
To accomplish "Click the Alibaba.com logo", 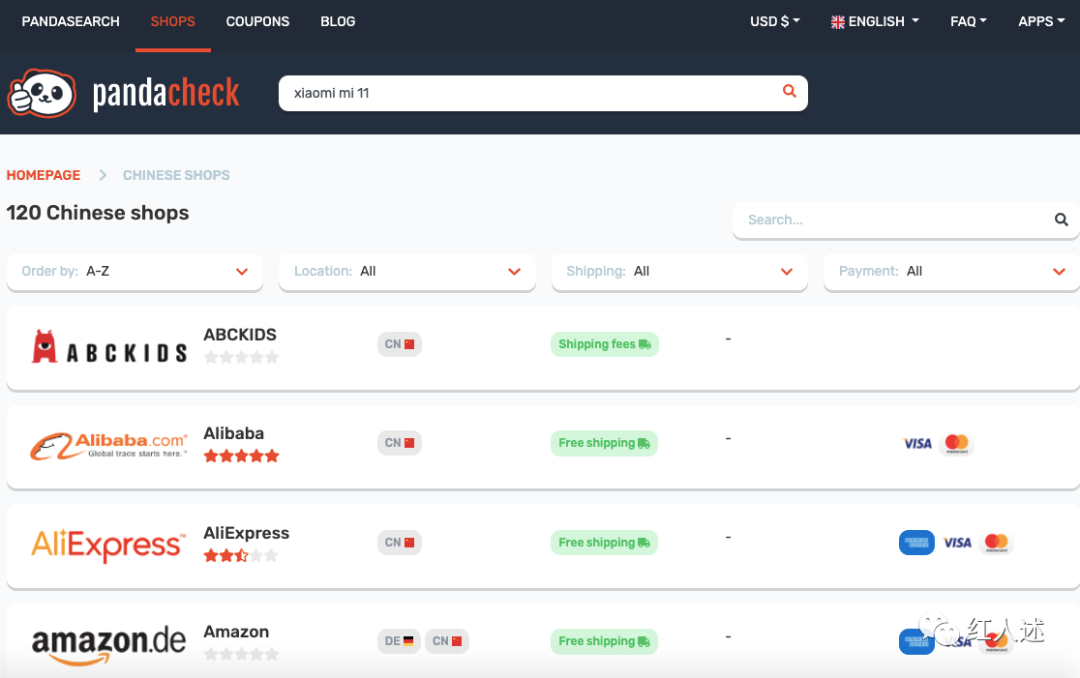I will coord(109,446).
